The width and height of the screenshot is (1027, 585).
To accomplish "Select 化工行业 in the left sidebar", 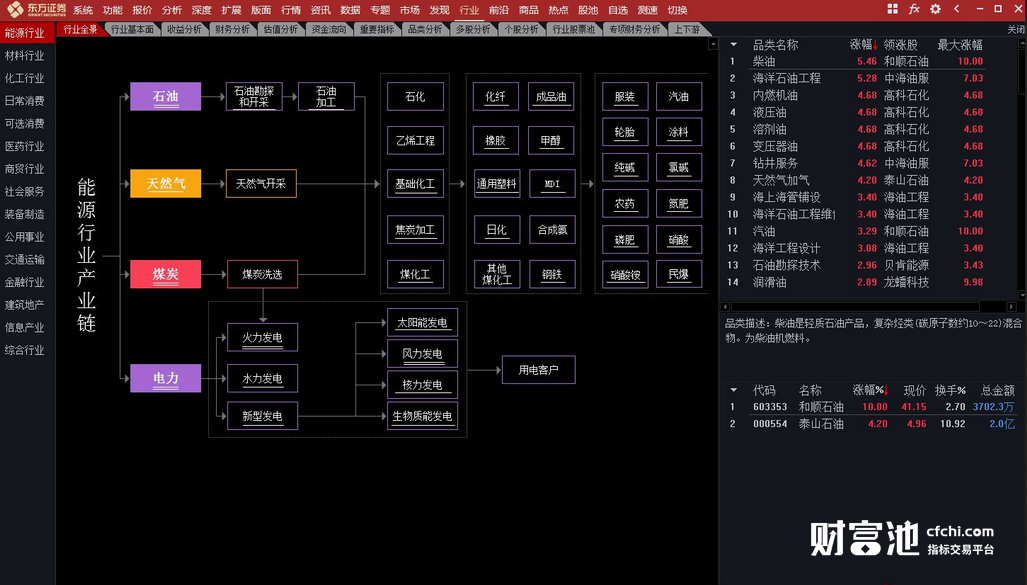I will 24,78.
